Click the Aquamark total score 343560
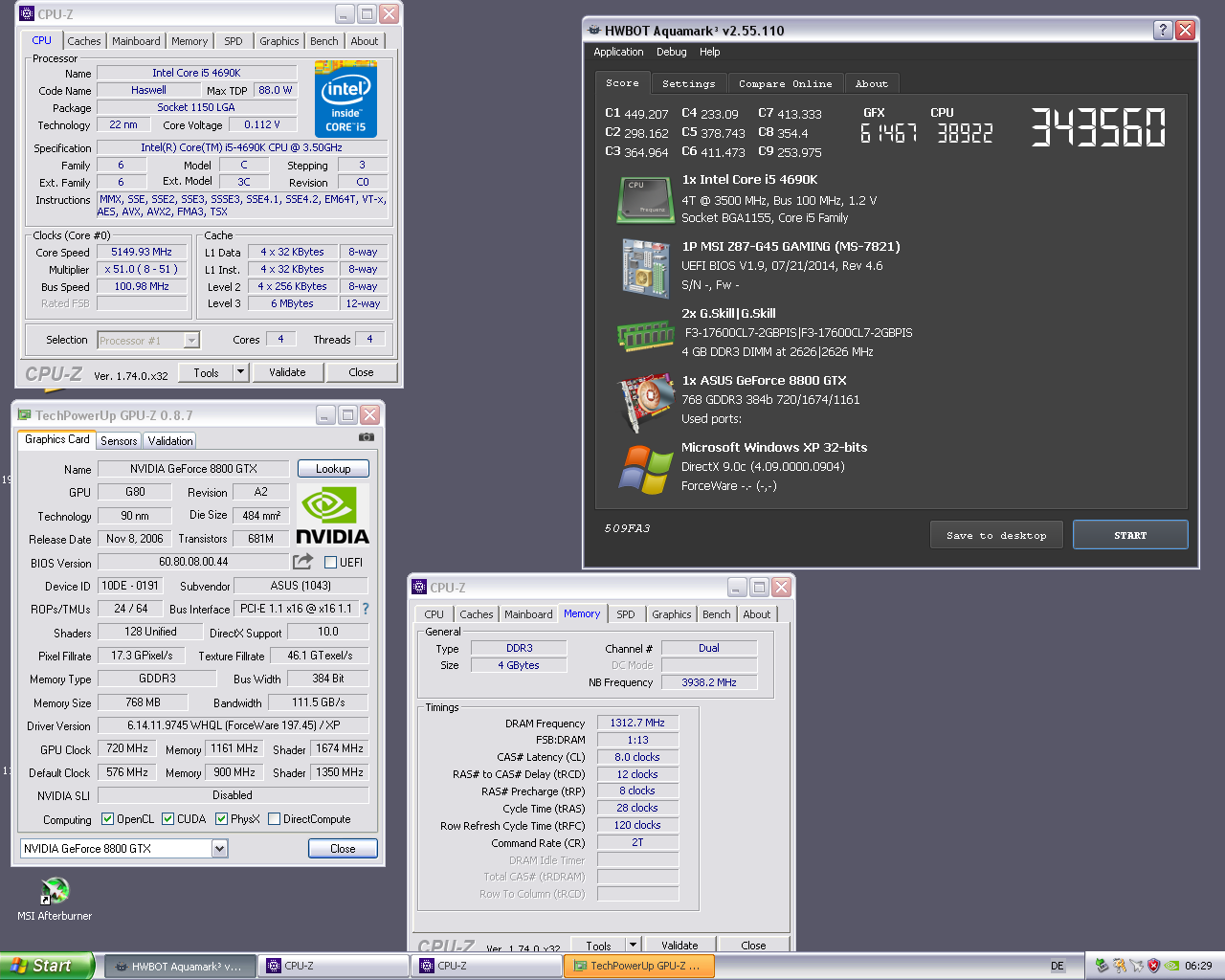1225x980 pixels. point(1099,127)
